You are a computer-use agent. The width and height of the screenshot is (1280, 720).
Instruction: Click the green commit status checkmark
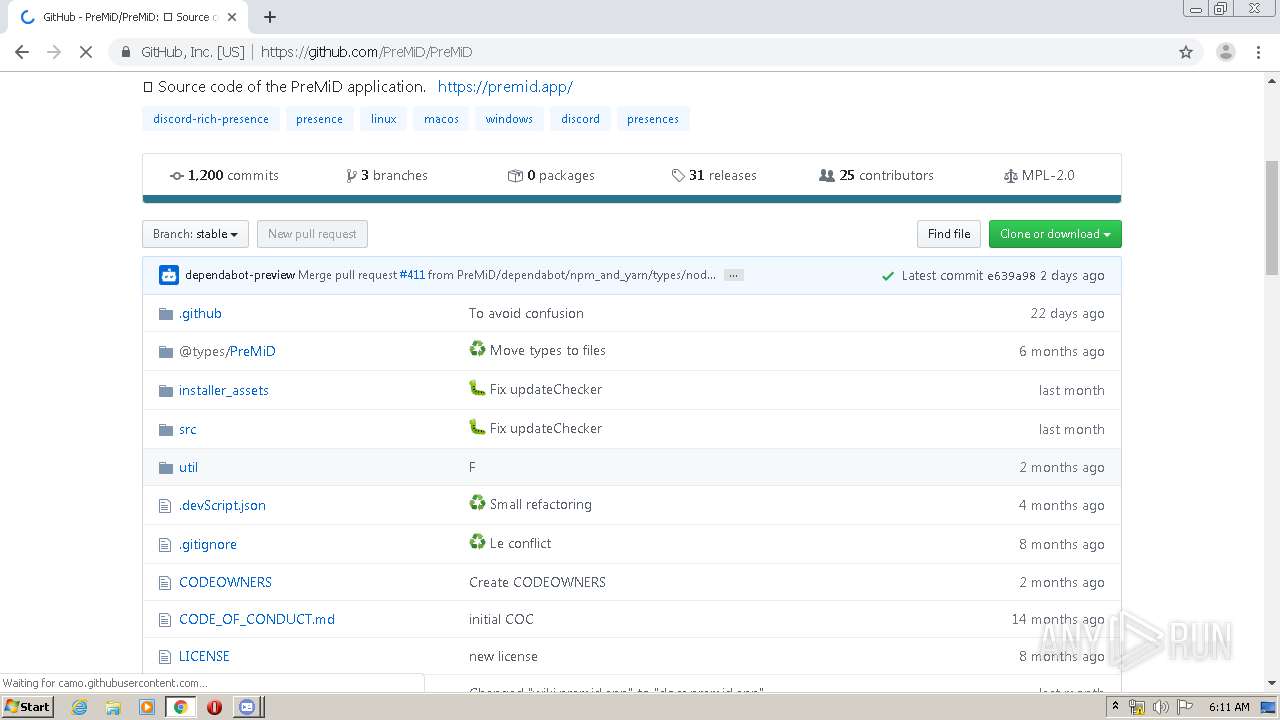tap(888, 276)
